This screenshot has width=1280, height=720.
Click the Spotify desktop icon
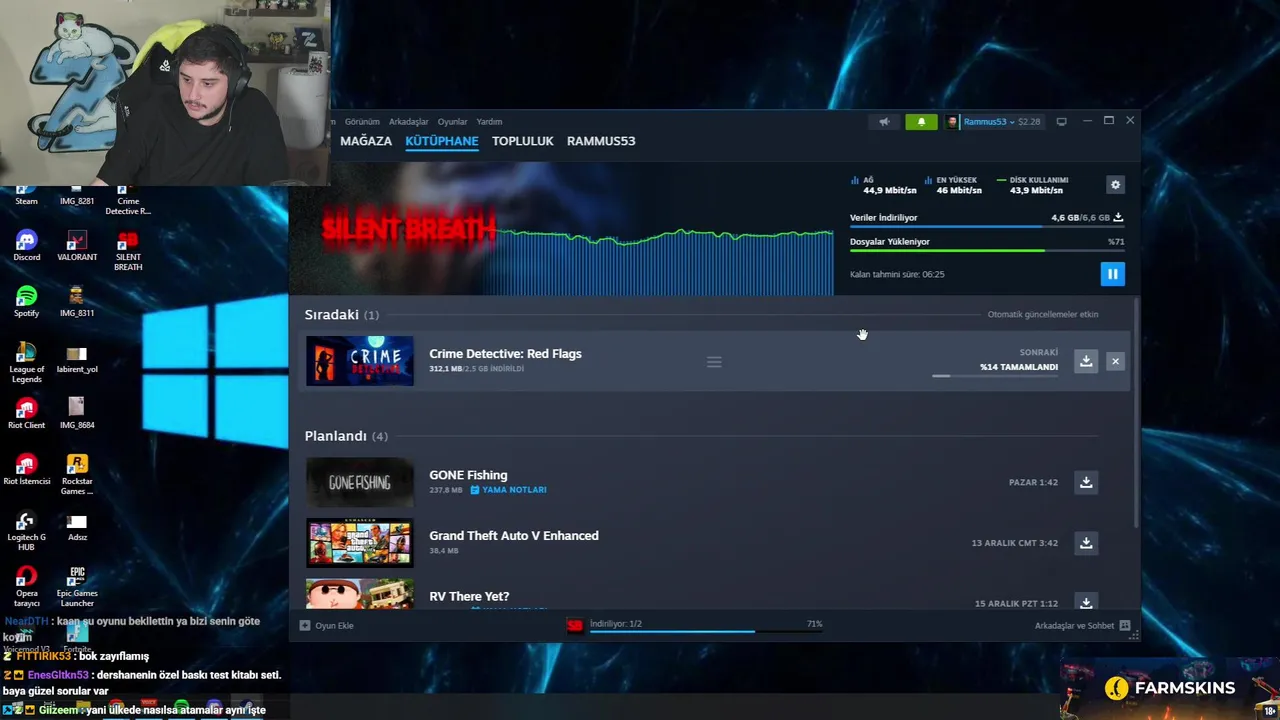(27, 302)
